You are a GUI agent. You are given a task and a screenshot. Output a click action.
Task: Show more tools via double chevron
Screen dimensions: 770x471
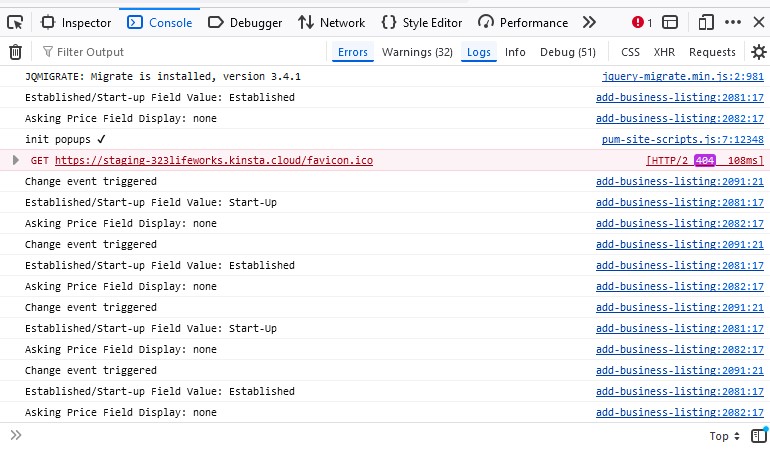(x=589, y=23)
